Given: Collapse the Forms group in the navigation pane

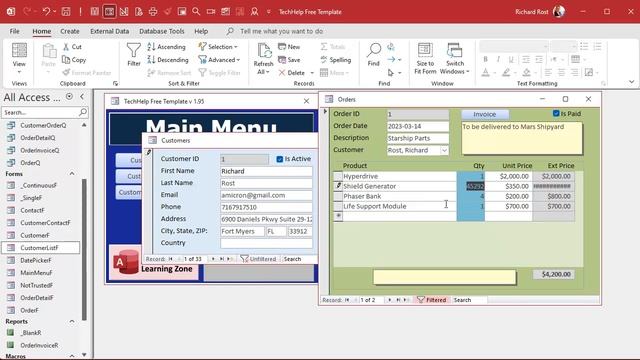Looking at the screenshot, I should (72, 174).
